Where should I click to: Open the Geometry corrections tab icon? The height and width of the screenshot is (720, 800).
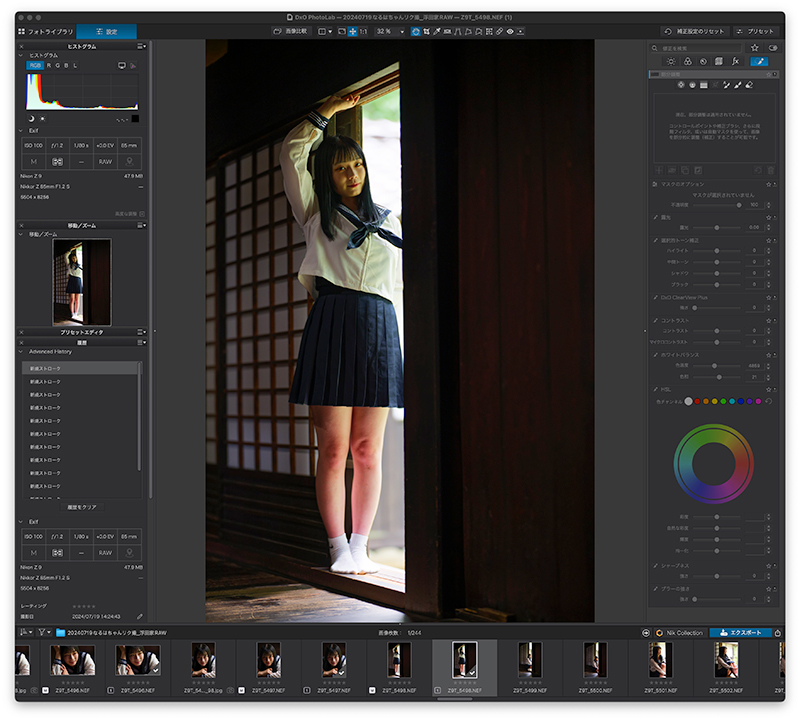tap(719, 62)
